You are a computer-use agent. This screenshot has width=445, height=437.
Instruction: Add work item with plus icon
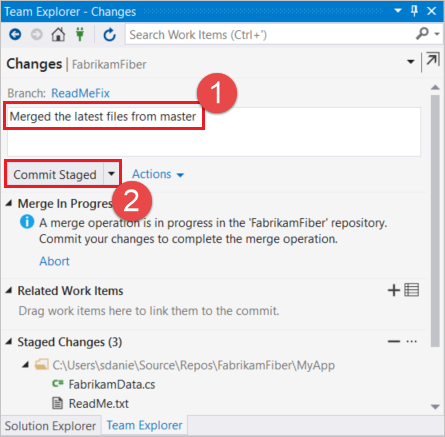pyautogui.click(x=394, y=290)
